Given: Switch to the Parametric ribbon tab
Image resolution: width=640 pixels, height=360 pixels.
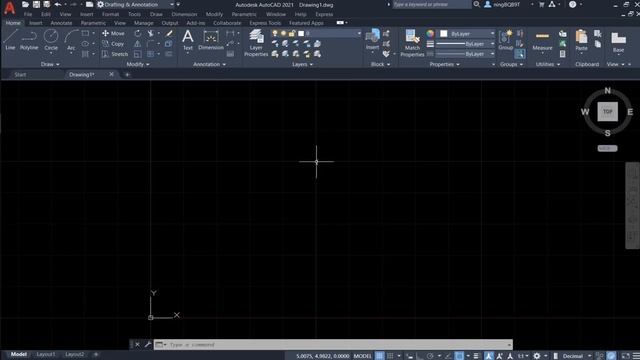Looking at the screenshot, I should coord(93,23).
